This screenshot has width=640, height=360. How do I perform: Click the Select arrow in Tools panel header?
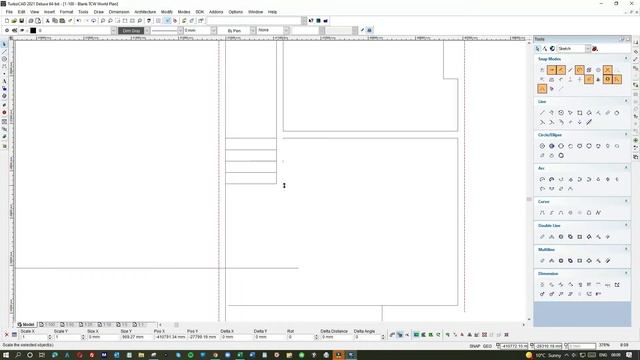coord(538,49)
